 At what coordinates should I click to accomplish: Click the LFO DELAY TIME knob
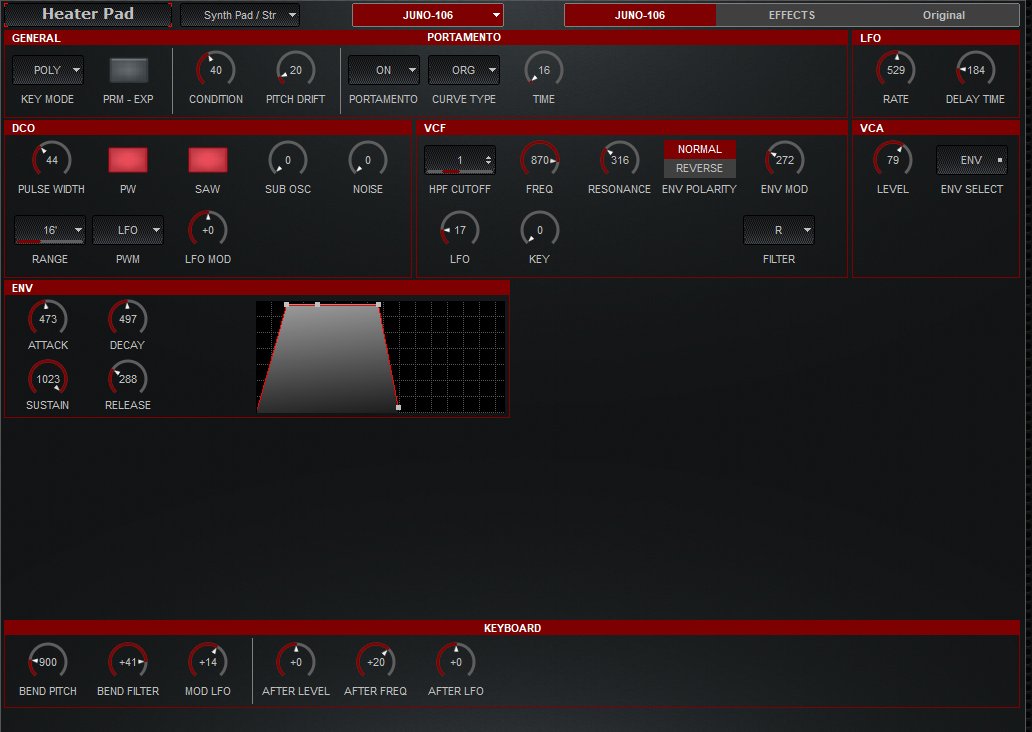(975, 70)
